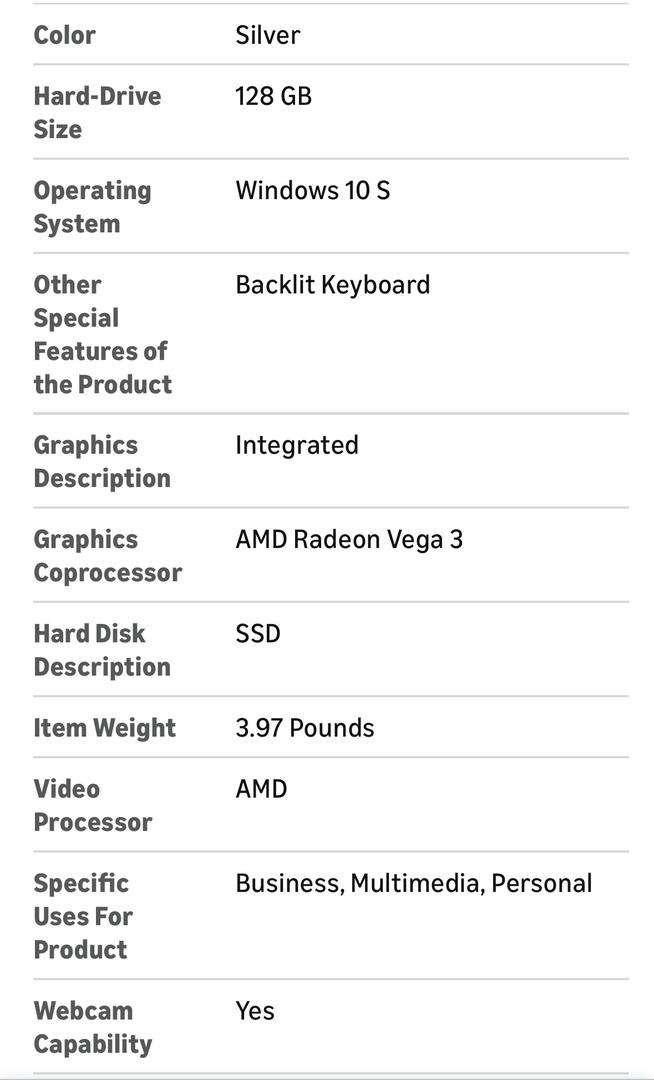Select the Business, Multimedia, Personal value
The width and height of the screenshot is (654, 1080).
pyautogui.click(x=413, y=884)
